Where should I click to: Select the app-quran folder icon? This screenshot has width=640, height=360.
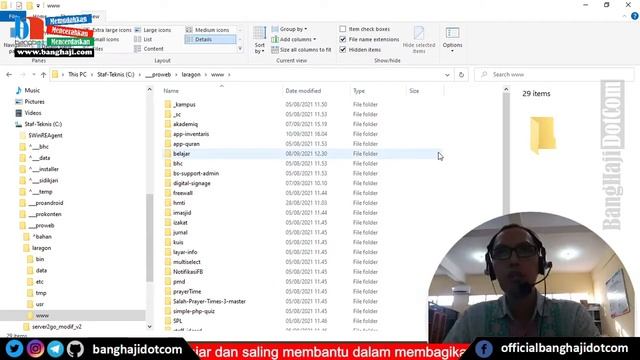coord(168,144)
